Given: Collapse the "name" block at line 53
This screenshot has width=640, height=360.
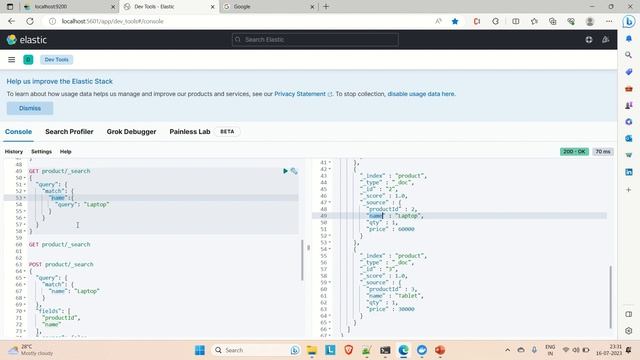Looking at the screenshot, I should [x=24, y=198].
